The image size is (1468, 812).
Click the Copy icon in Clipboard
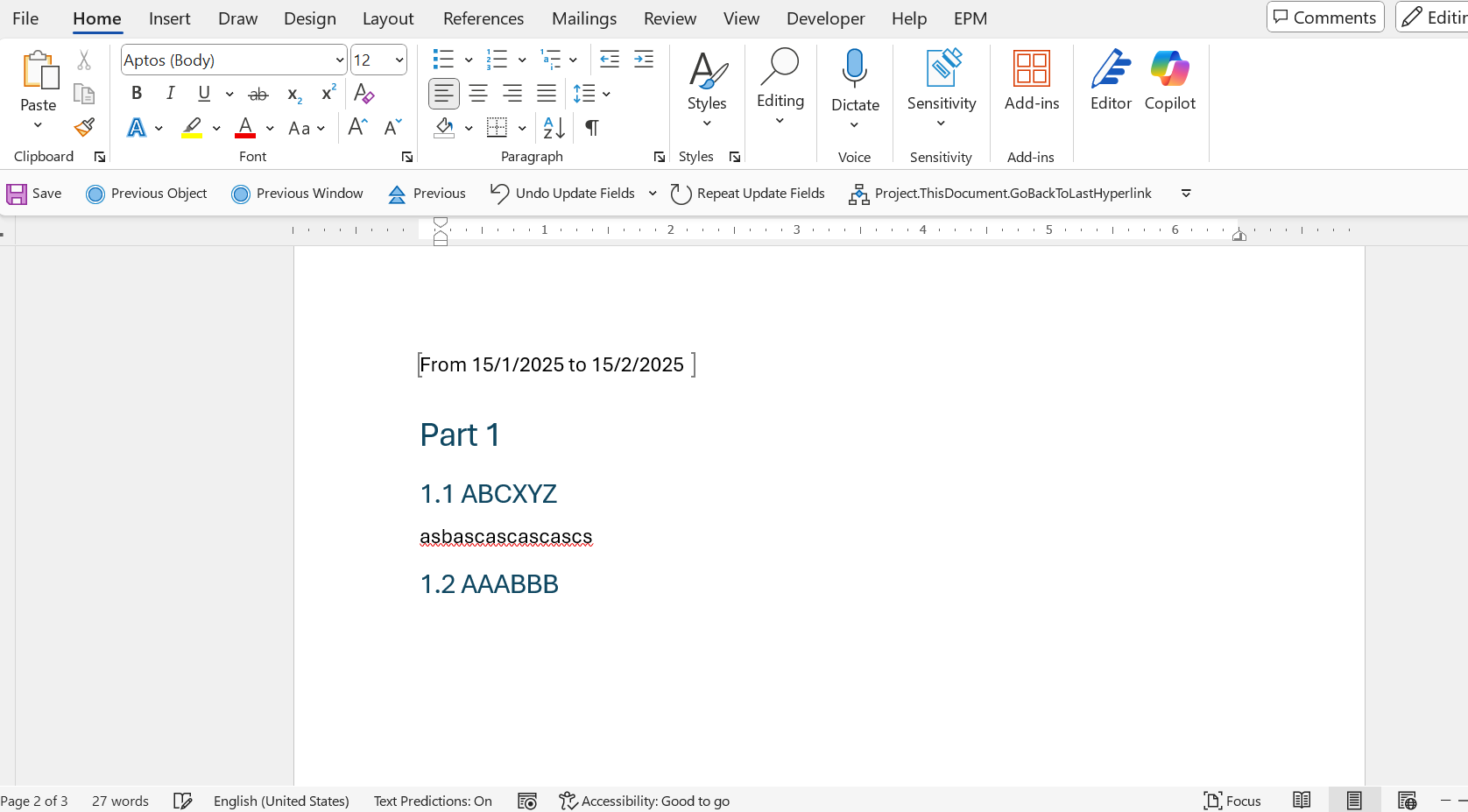point(84,94)
